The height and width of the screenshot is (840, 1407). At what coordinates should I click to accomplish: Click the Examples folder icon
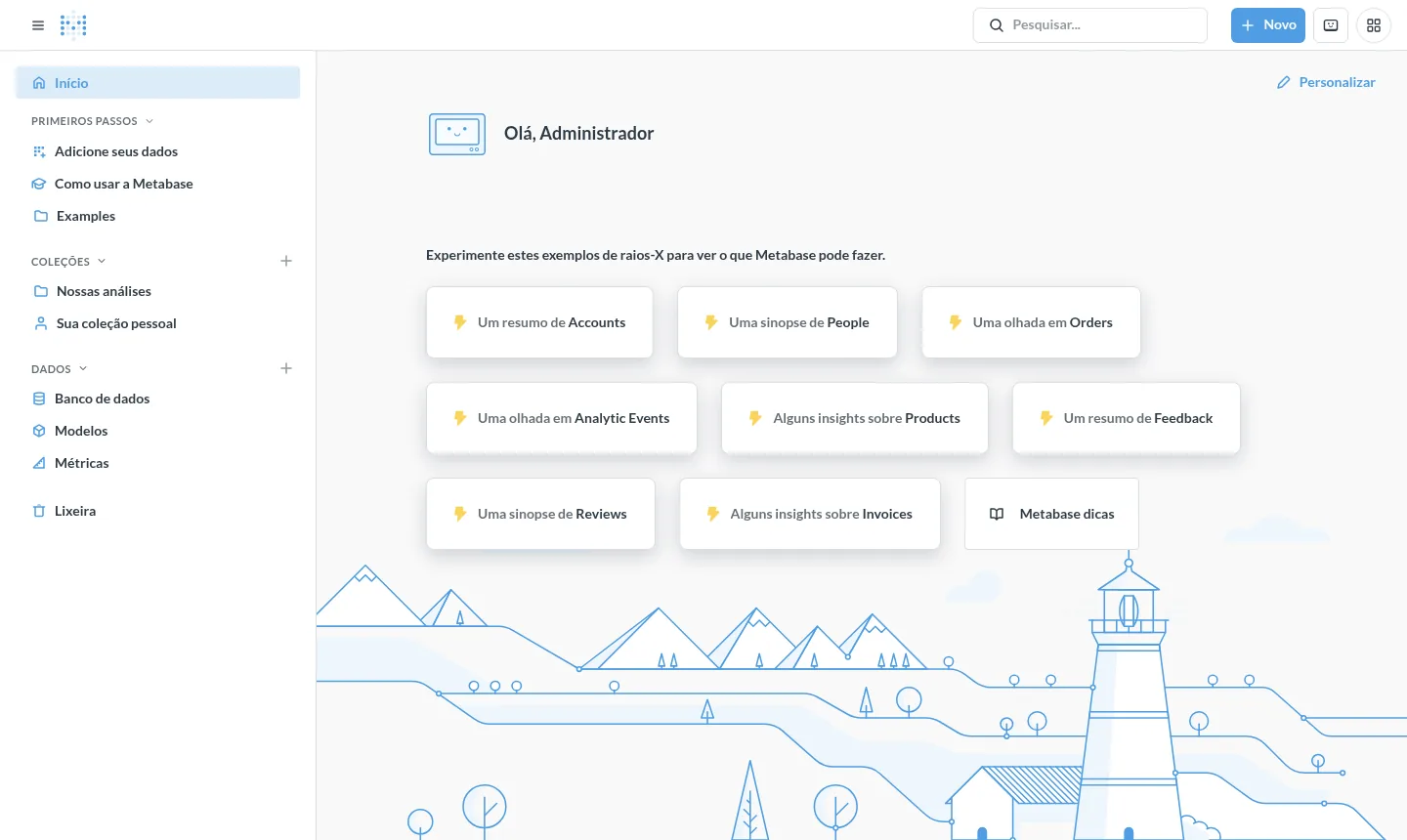41,216
